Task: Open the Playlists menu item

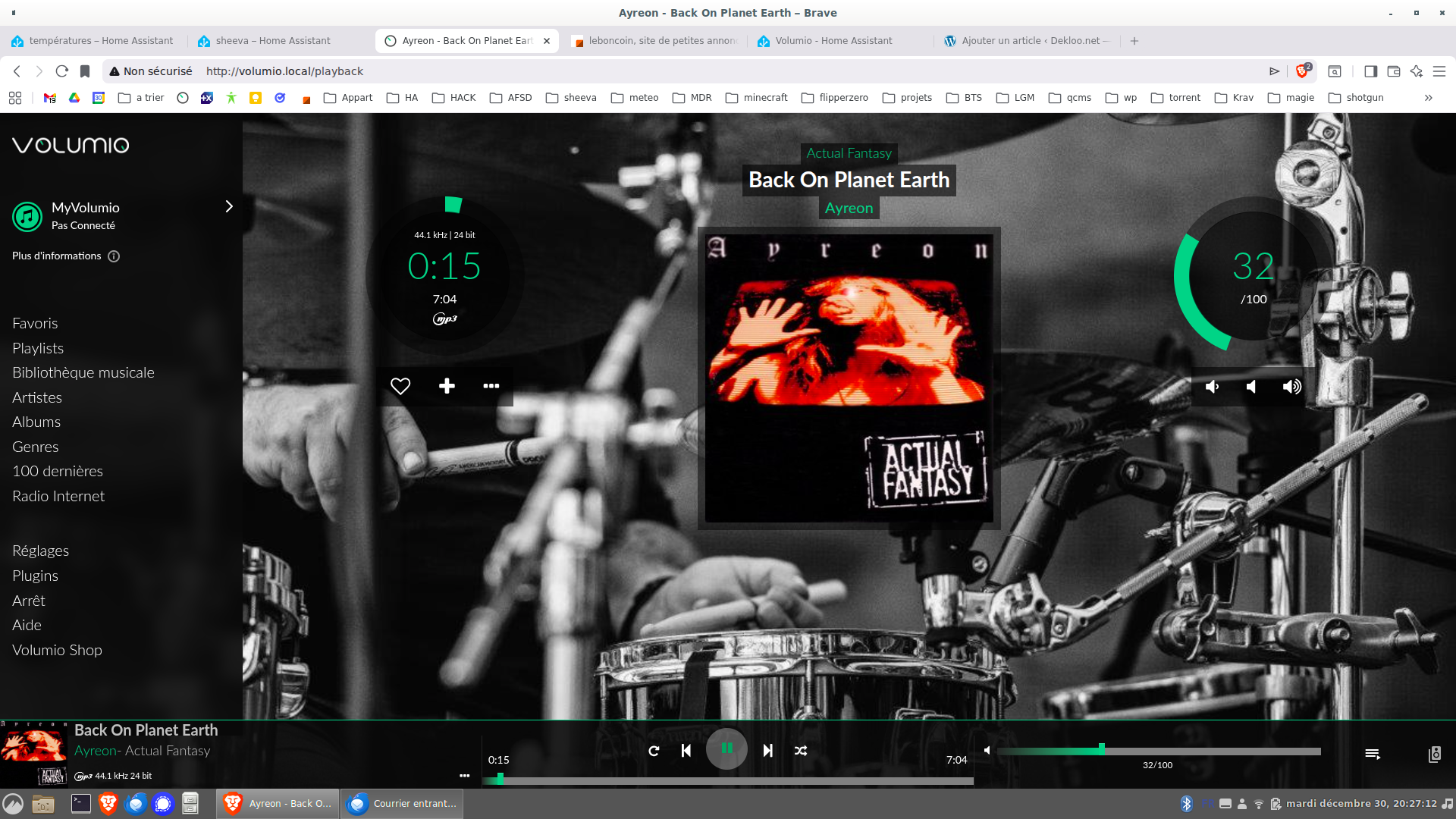Action: click(x=38, y=348)
